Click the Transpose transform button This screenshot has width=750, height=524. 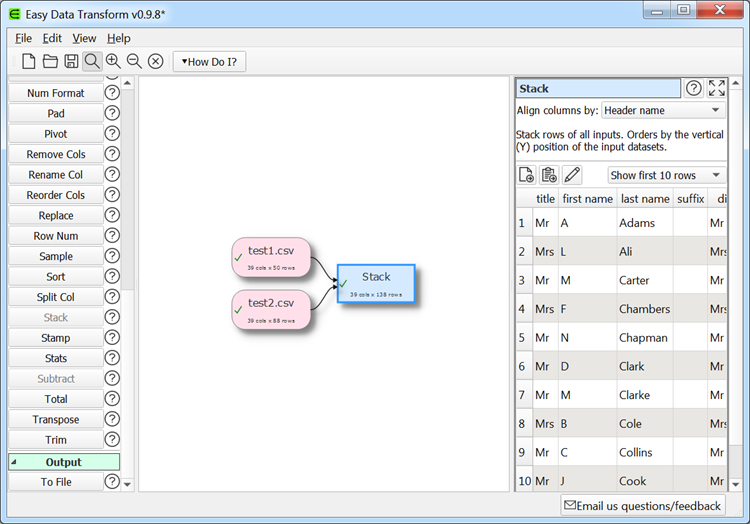pos(56,420)
